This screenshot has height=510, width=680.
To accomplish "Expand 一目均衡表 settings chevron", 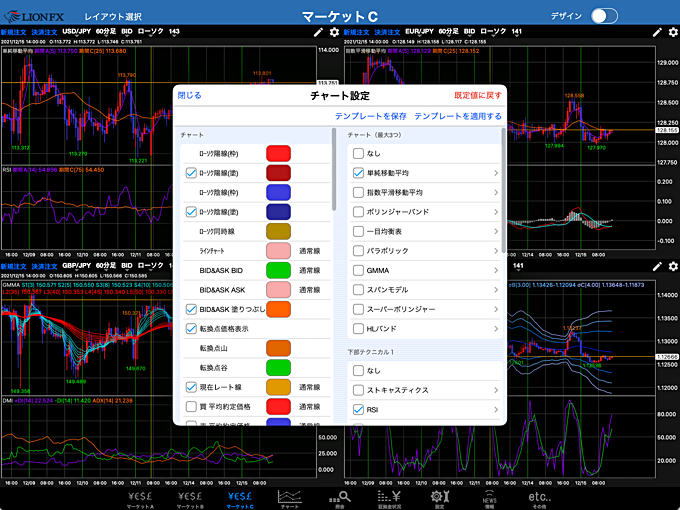I will (x=496, y=232).
